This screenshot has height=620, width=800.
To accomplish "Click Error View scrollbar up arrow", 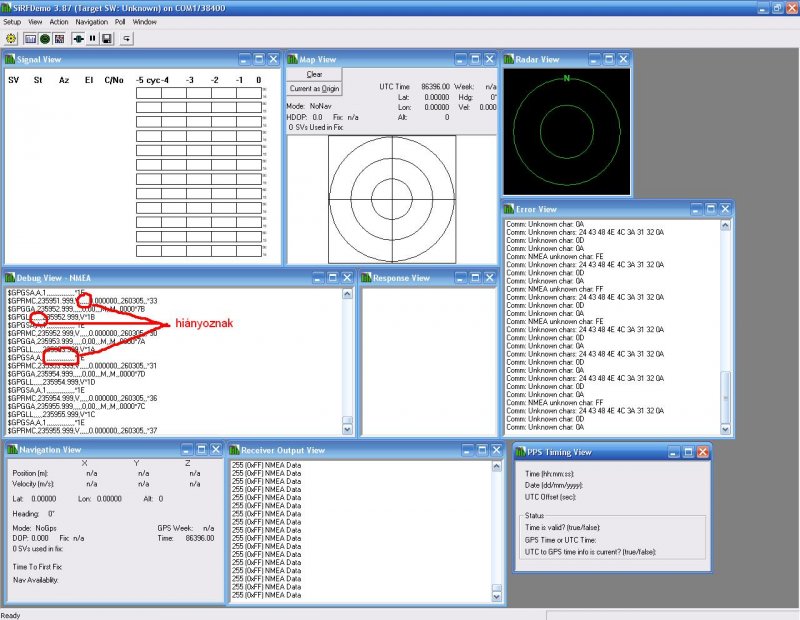I will pos(726,225).
